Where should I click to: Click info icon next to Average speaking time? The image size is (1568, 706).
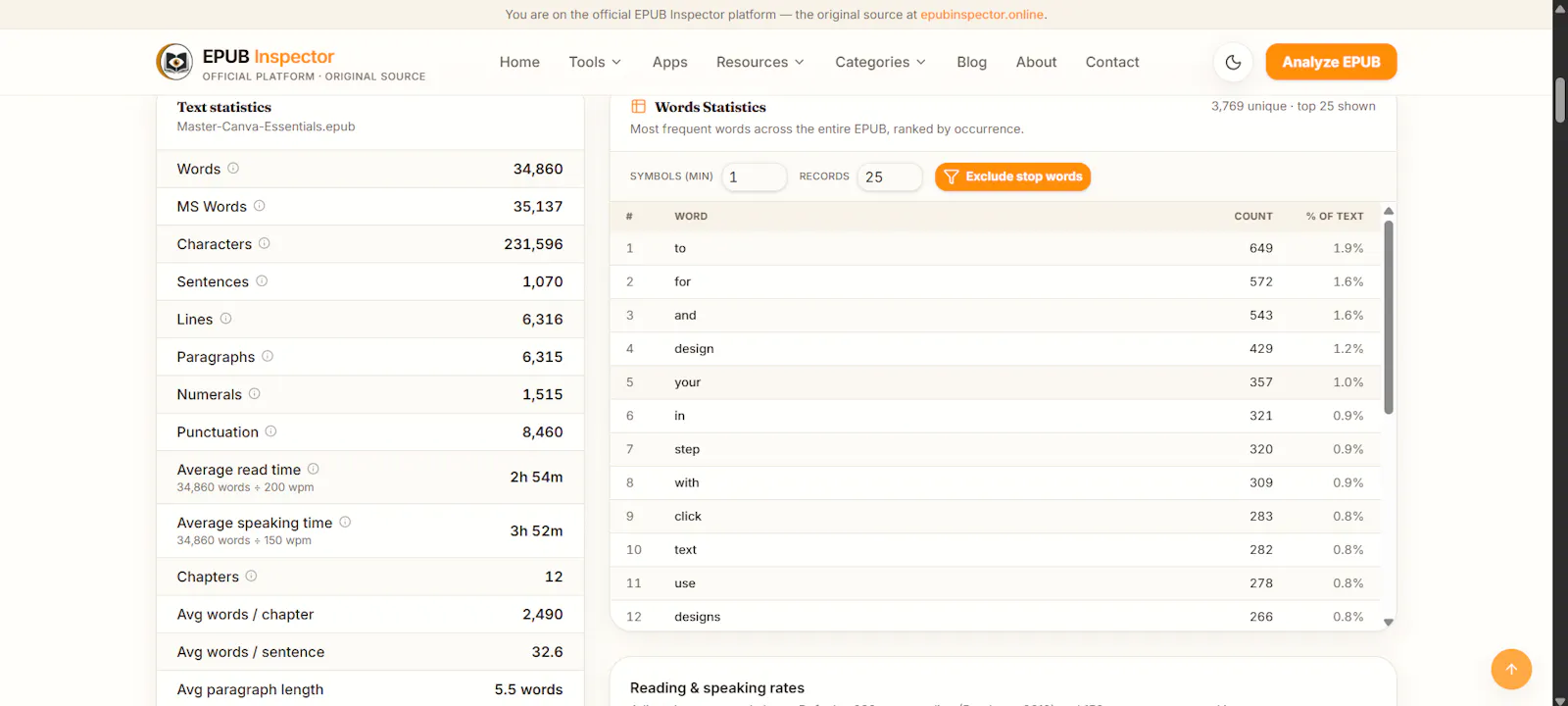pos(345,523)
